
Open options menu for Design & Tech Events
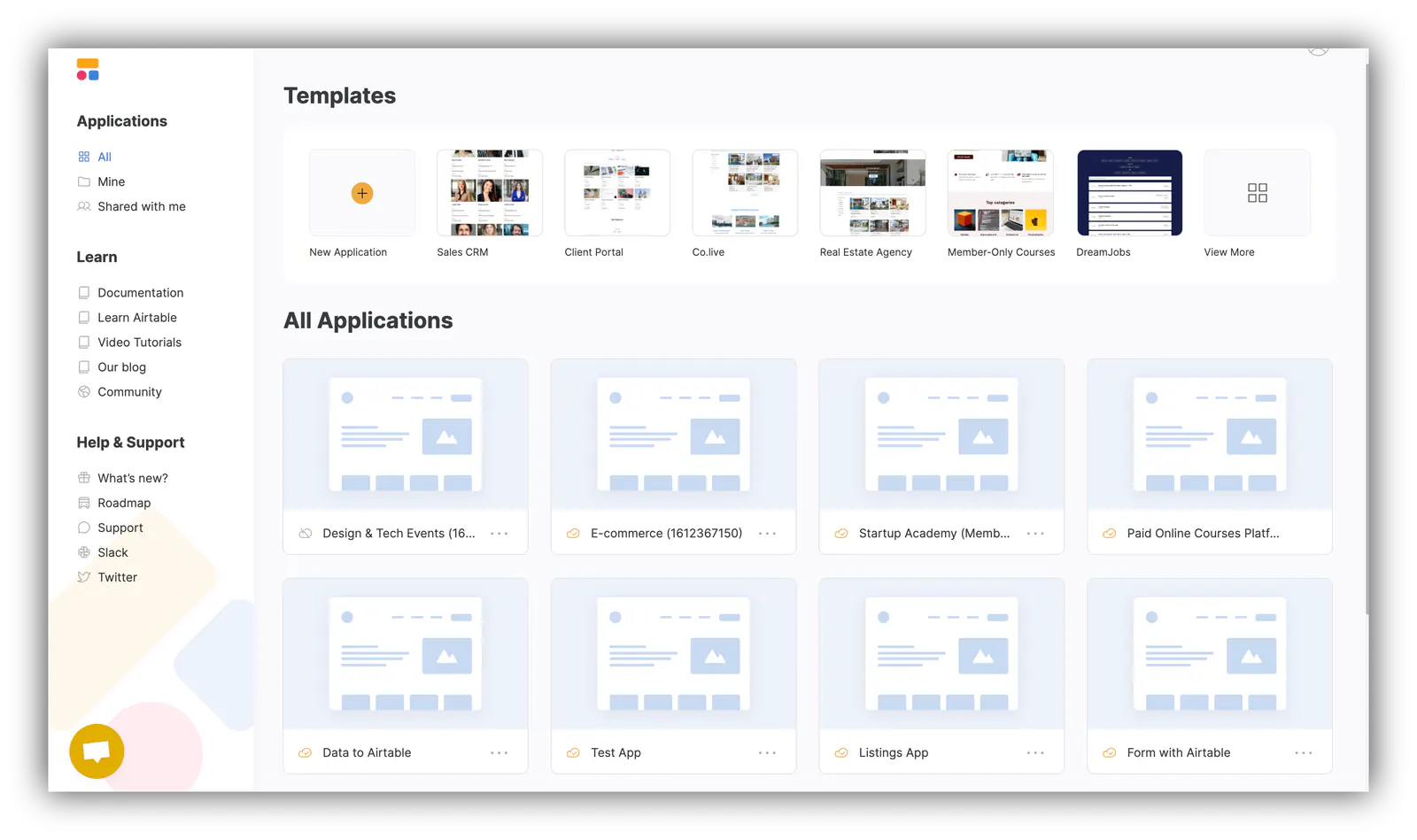pyautogui.click(x=499, y=534)
